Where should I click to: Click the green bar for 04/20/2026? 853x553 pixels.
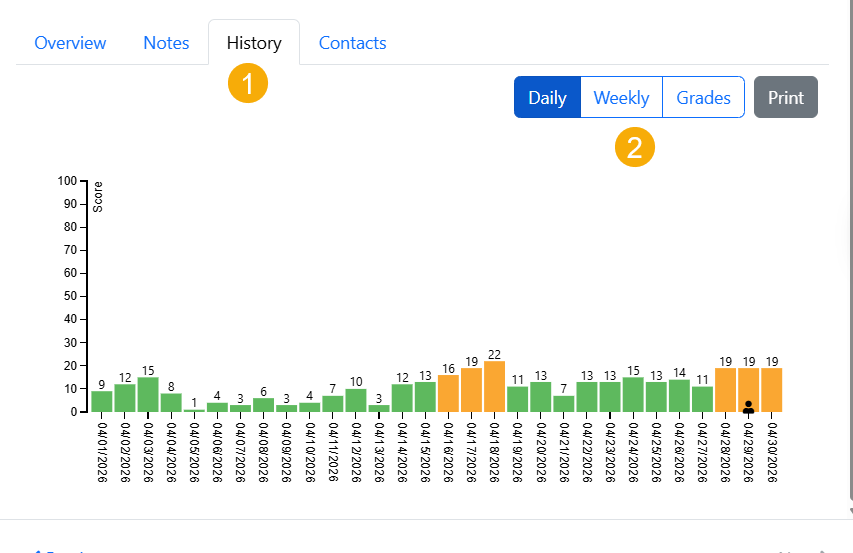(541, 397)
